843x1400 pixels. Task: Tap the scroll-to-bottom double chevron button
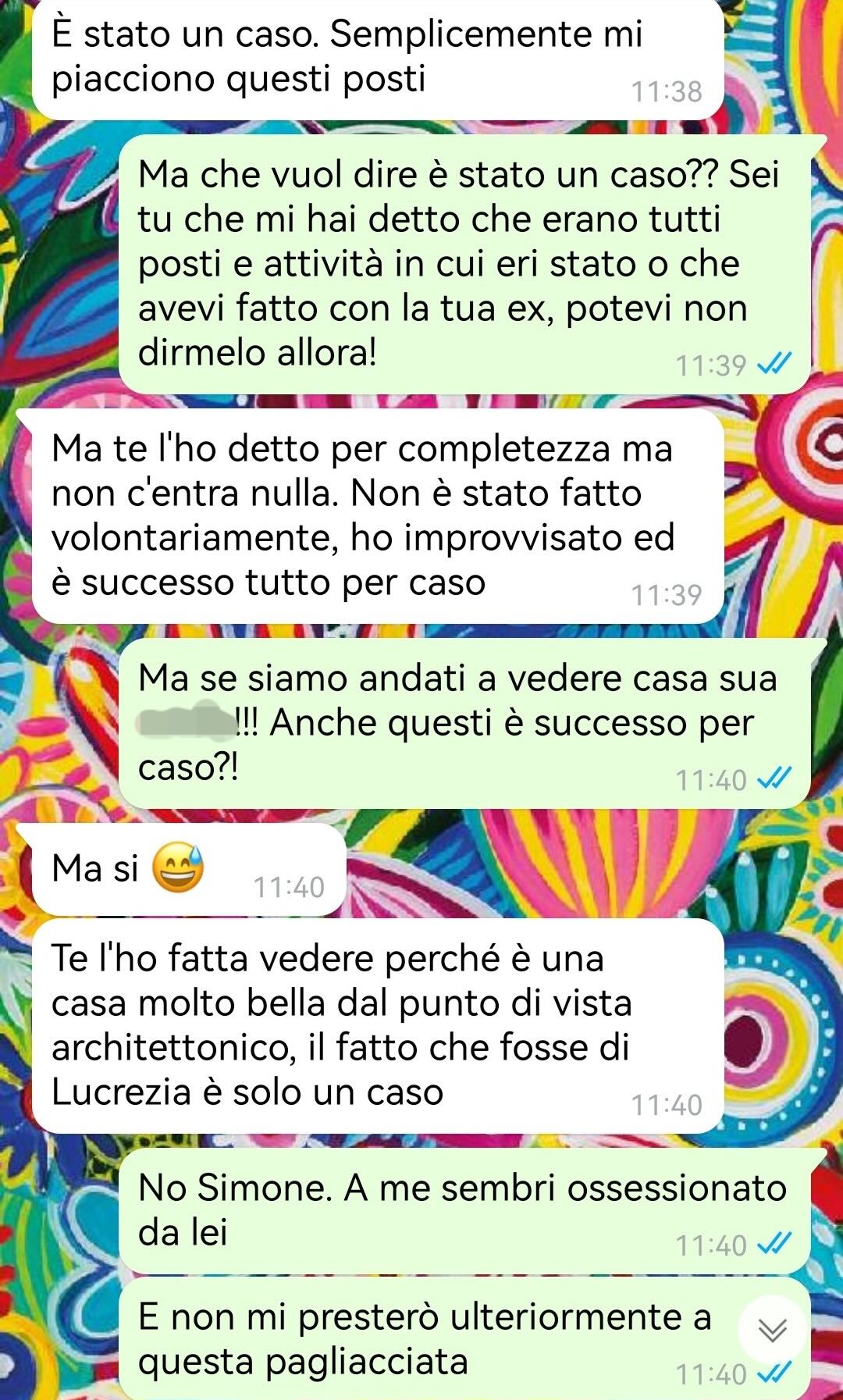point(772,1330)
